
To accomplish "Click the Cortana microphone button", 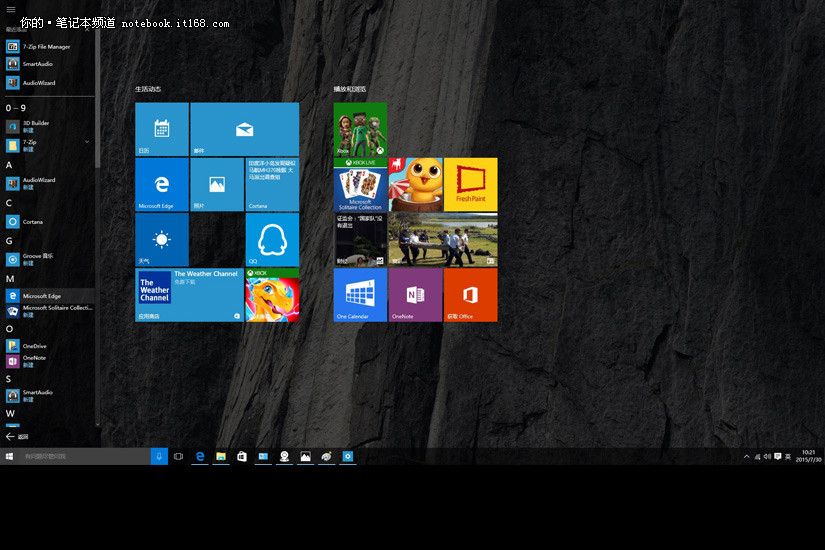I will [x=159, y=456].
